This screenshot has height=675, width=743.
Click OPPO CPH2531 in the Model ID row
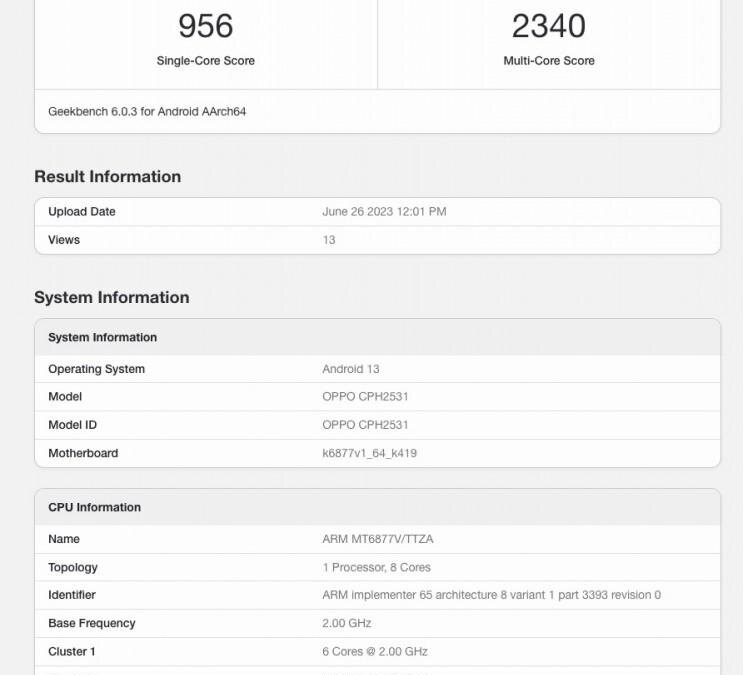click(x=365, y=425)
